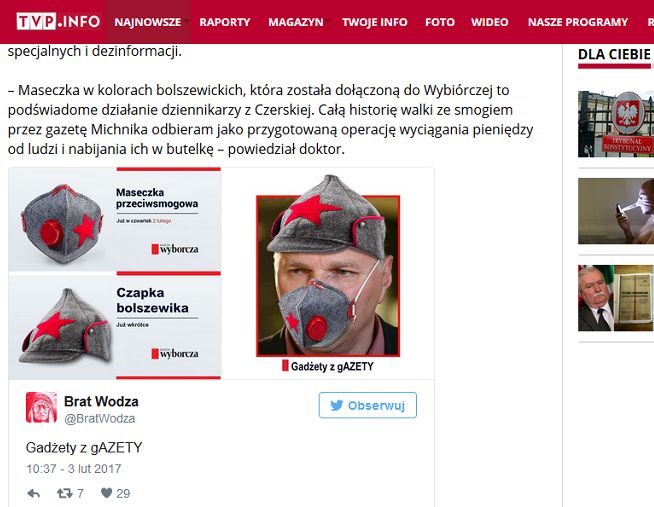Open the RAPORTY menu item
The height and width of the screenshot is (507, 654).
(x=224, y=22)
